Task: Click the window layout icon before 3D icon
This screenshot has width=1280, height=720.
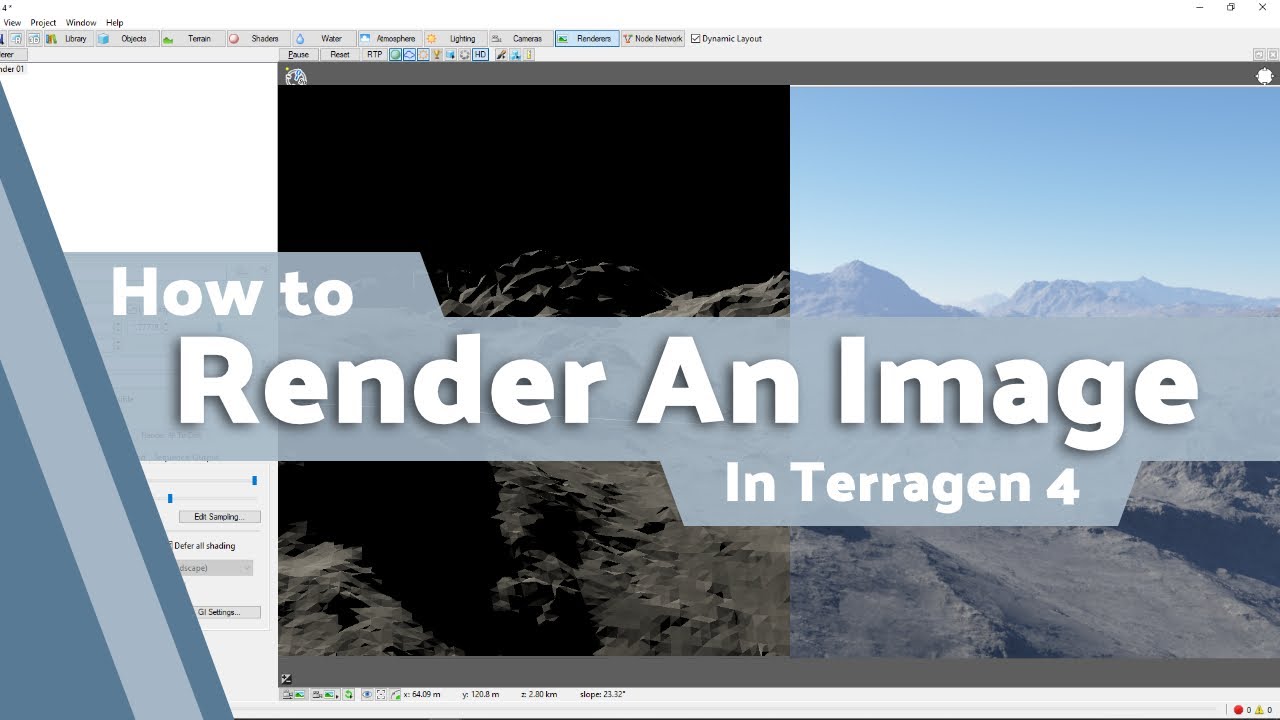Action: 17,39
